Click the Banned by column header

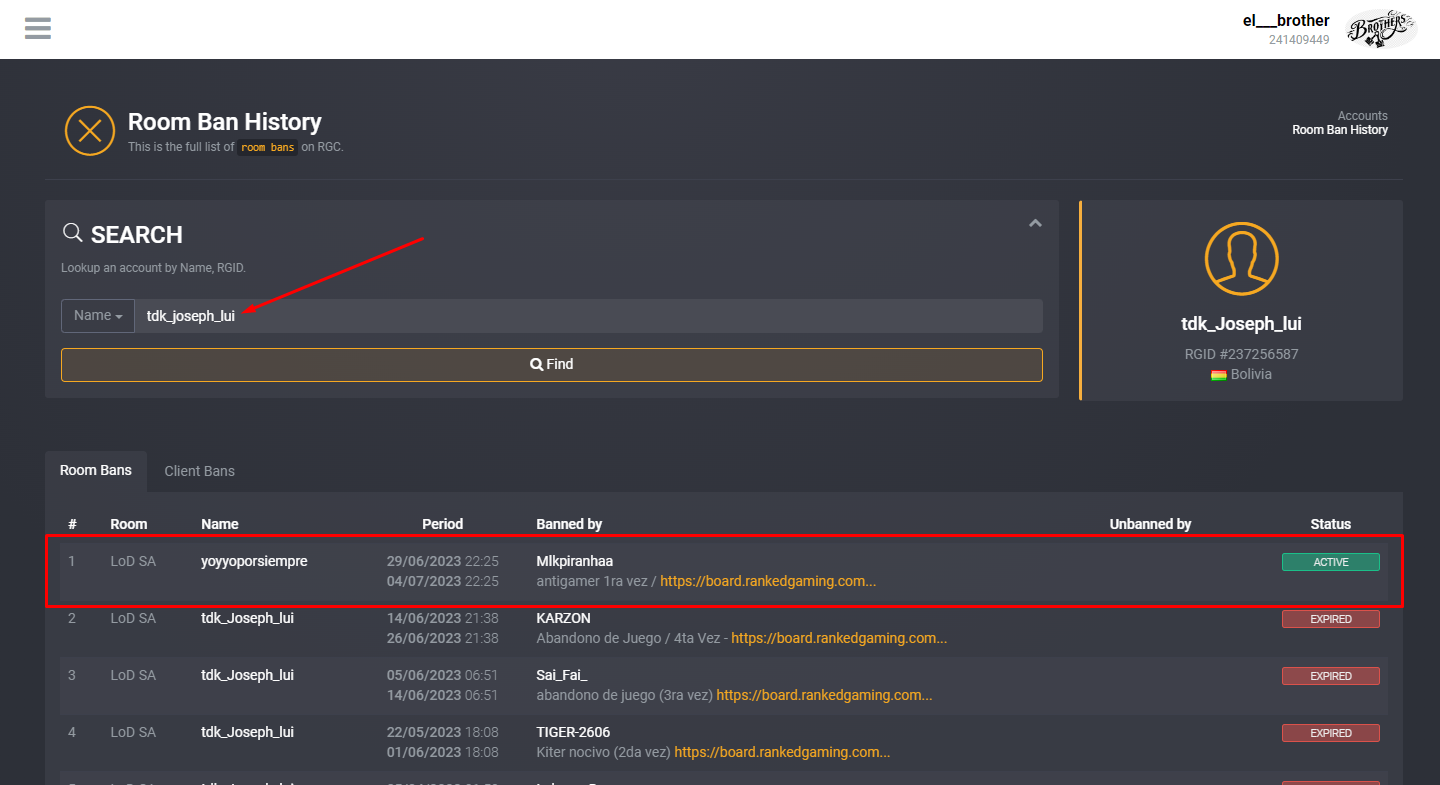coord(569,524)
